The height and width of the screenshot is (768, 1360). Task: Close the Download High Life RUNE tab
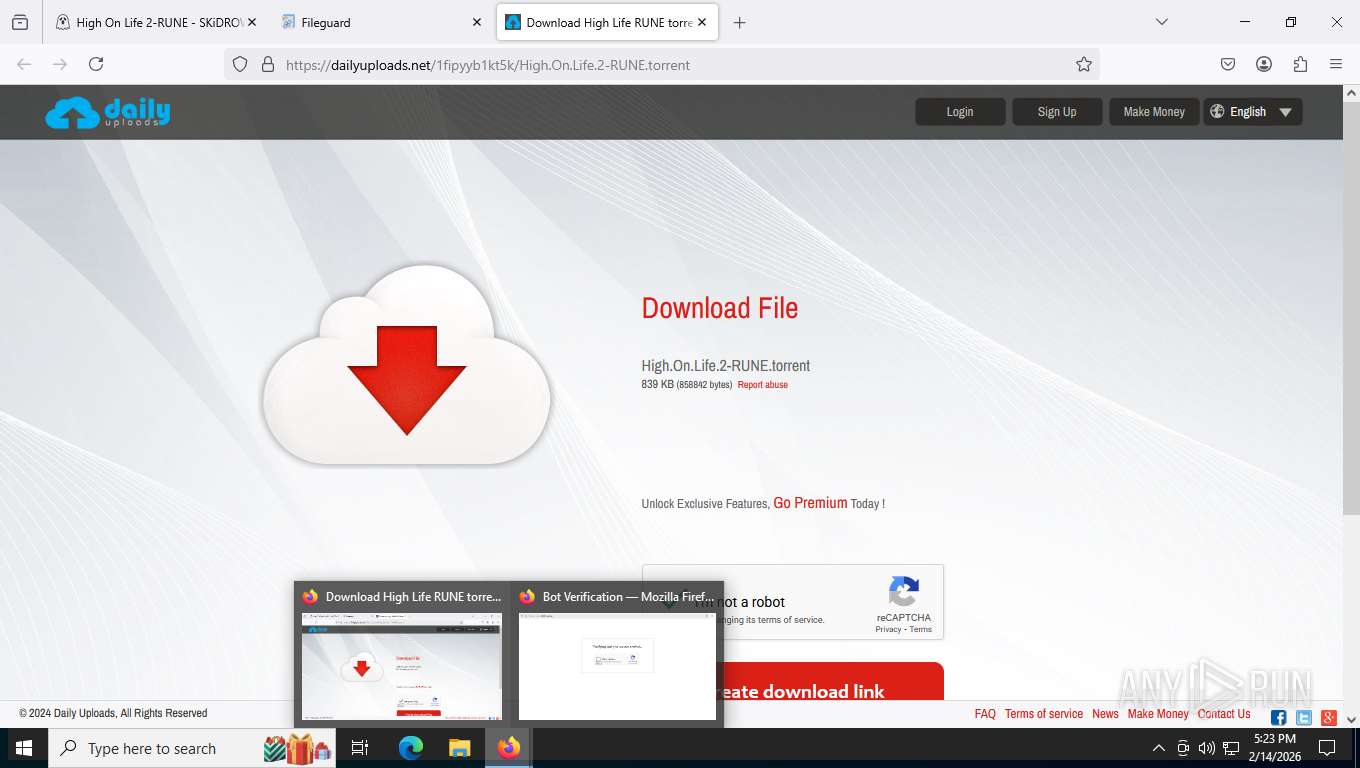(x=702, y=22)
